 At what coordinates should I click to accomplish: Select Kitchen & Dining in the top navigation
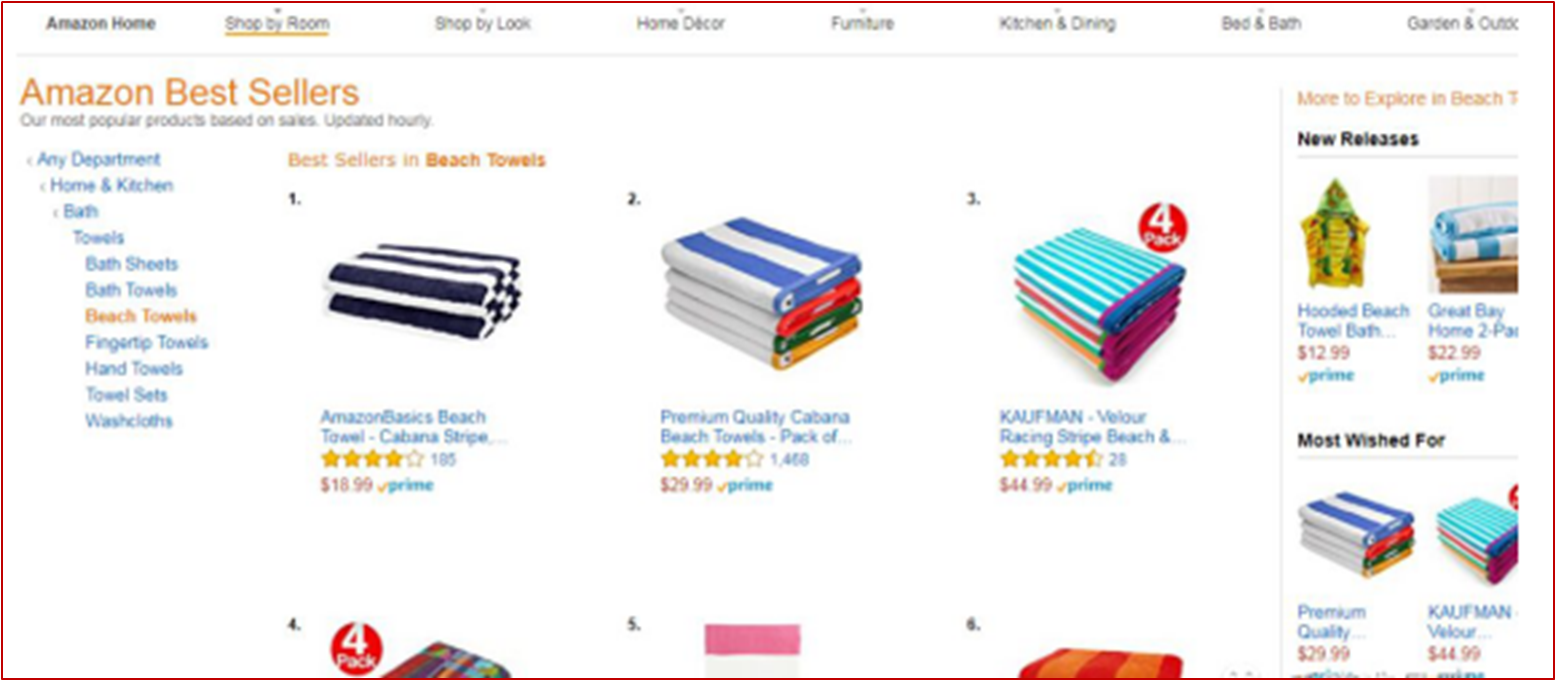tap(1057, 23)
